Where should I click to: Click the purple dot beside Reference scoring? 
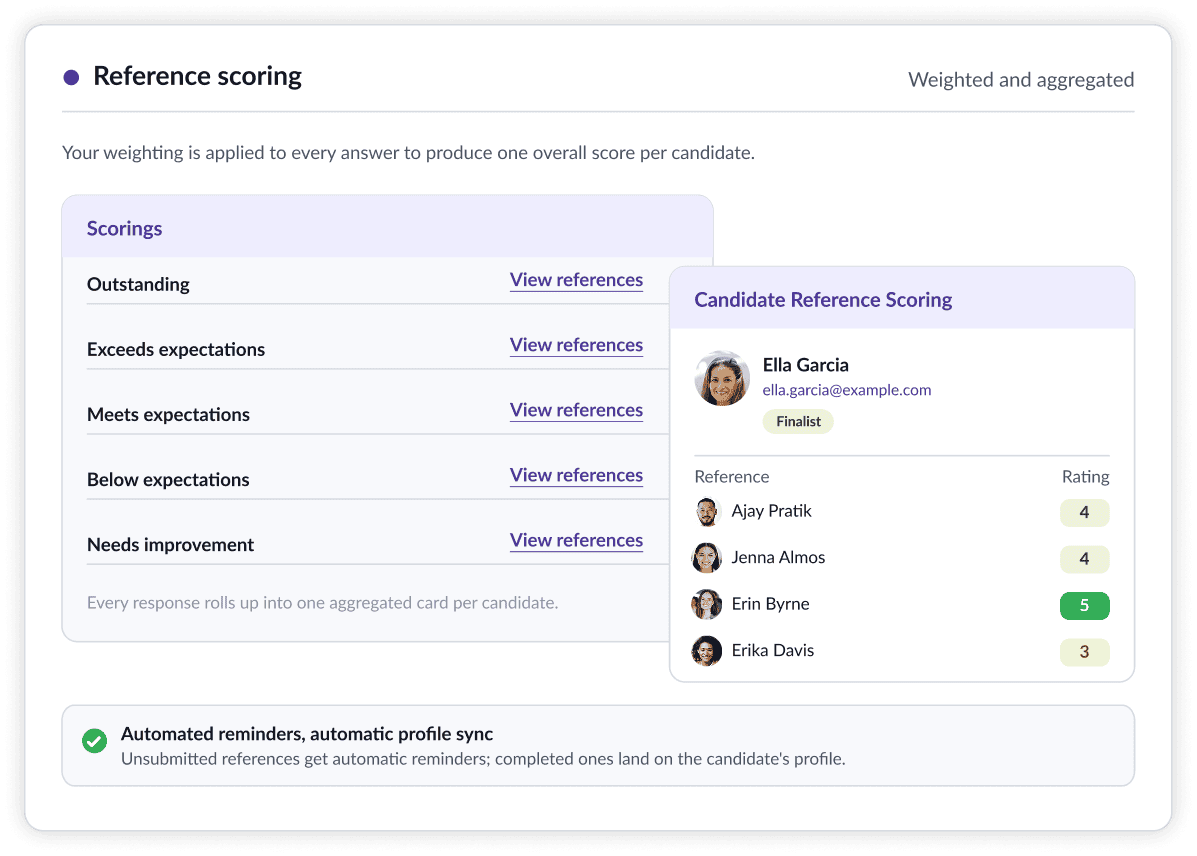(x=71, y=77)
